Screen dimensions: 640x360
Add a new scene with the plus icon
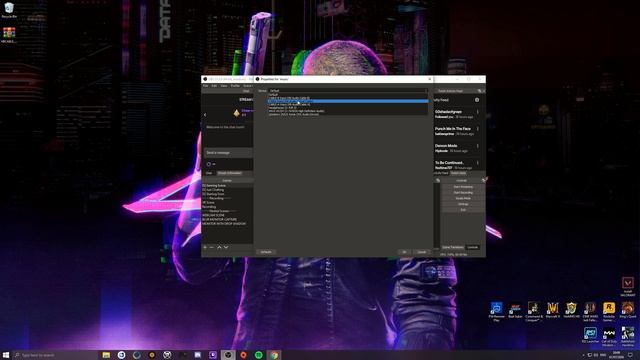(205, 247)
